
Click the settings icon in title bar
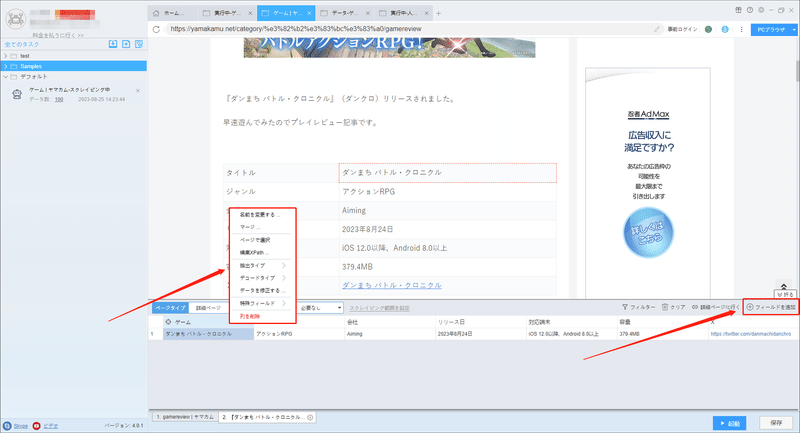761,10
